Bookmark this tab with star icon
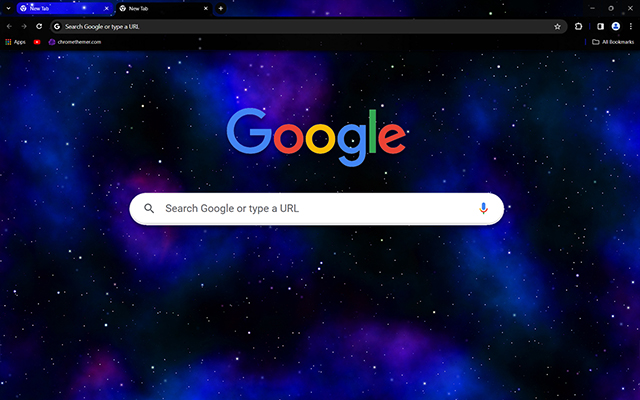The image size is (640, 400). point(557,27)
